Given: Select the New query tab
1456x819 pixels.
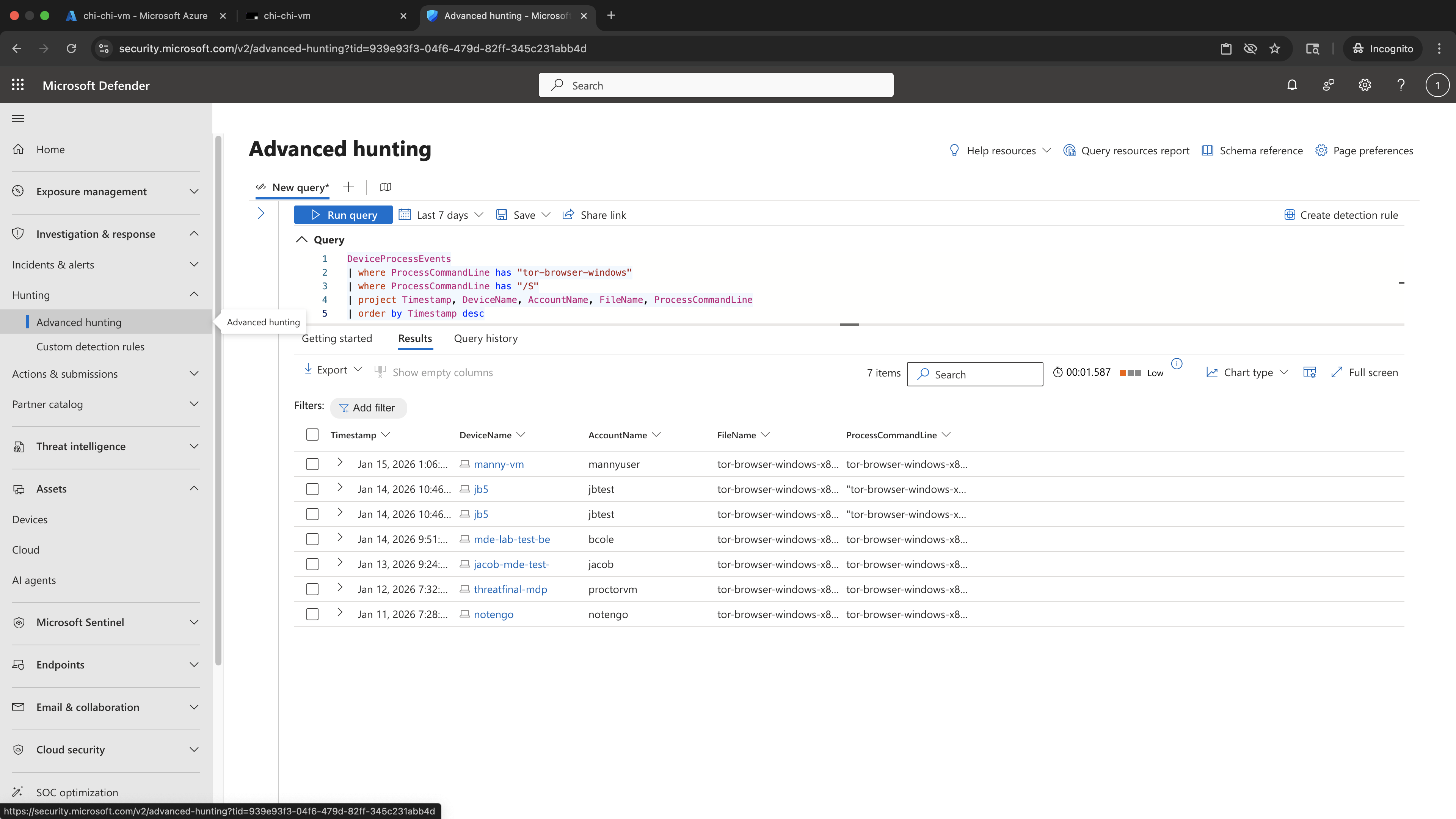Looking at the screenshot, I should [293, 187].
